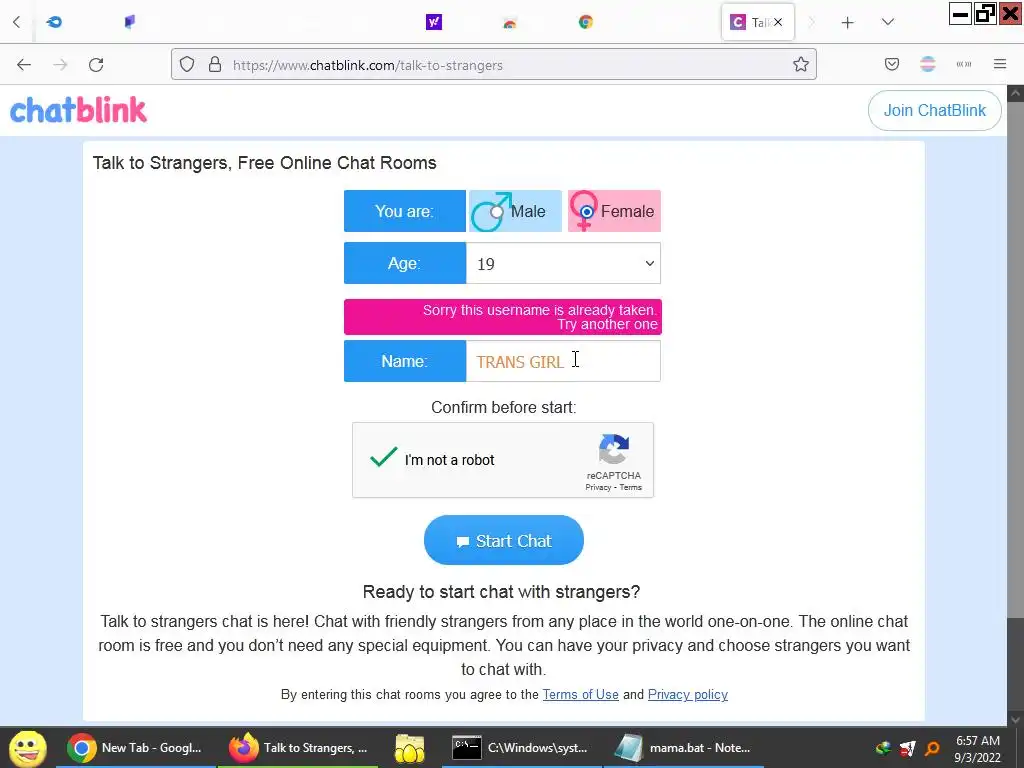Click the reCAPTCHA logo icon
The width and height of the screenshot is (1024, 768).
coord(614,450)
